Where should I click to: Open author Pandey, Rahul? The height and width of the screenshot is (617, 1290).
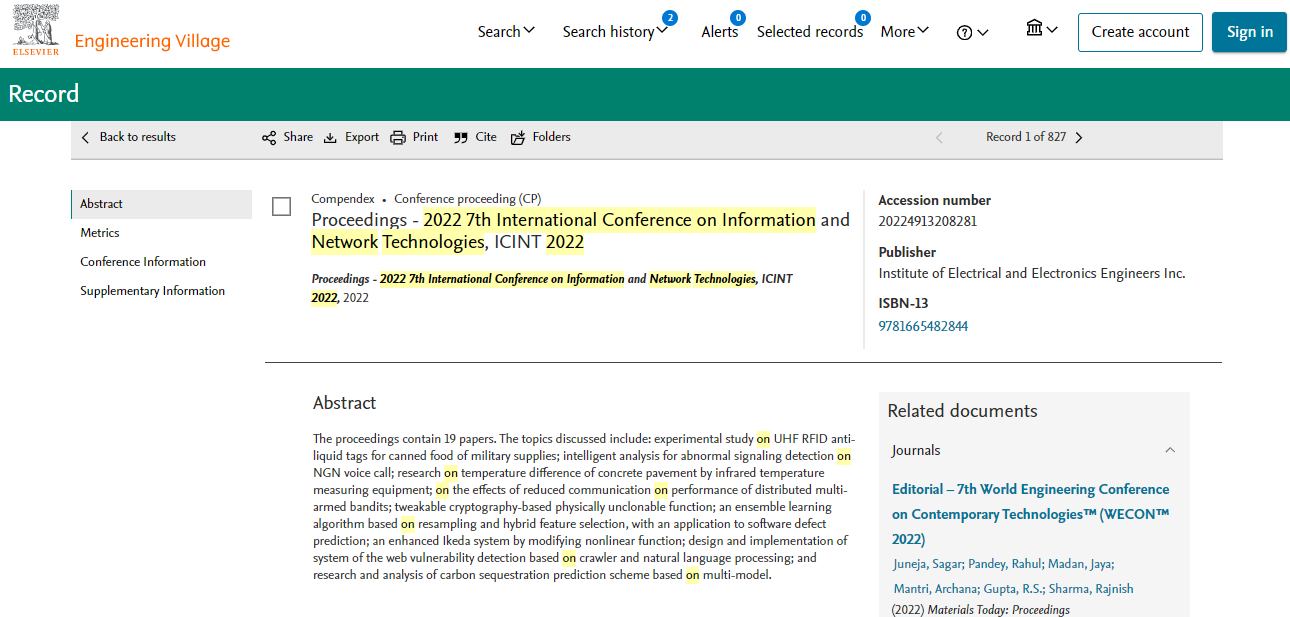[1004, 564]
